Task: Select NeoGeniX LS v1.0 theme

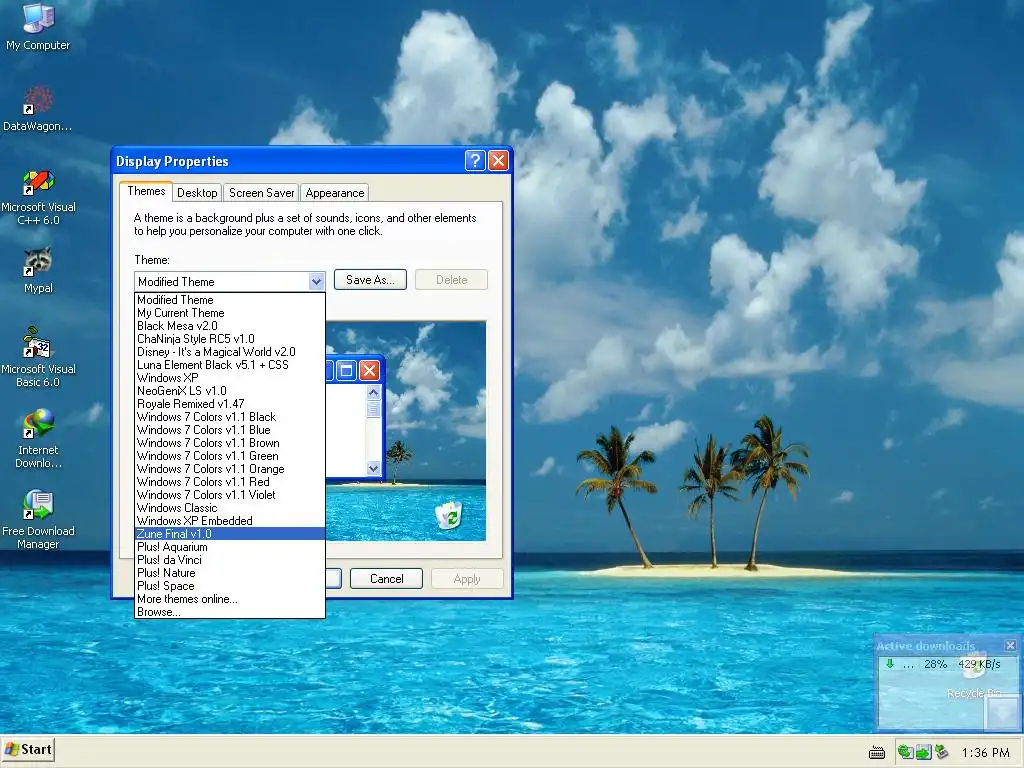Action: coord(230,391)
